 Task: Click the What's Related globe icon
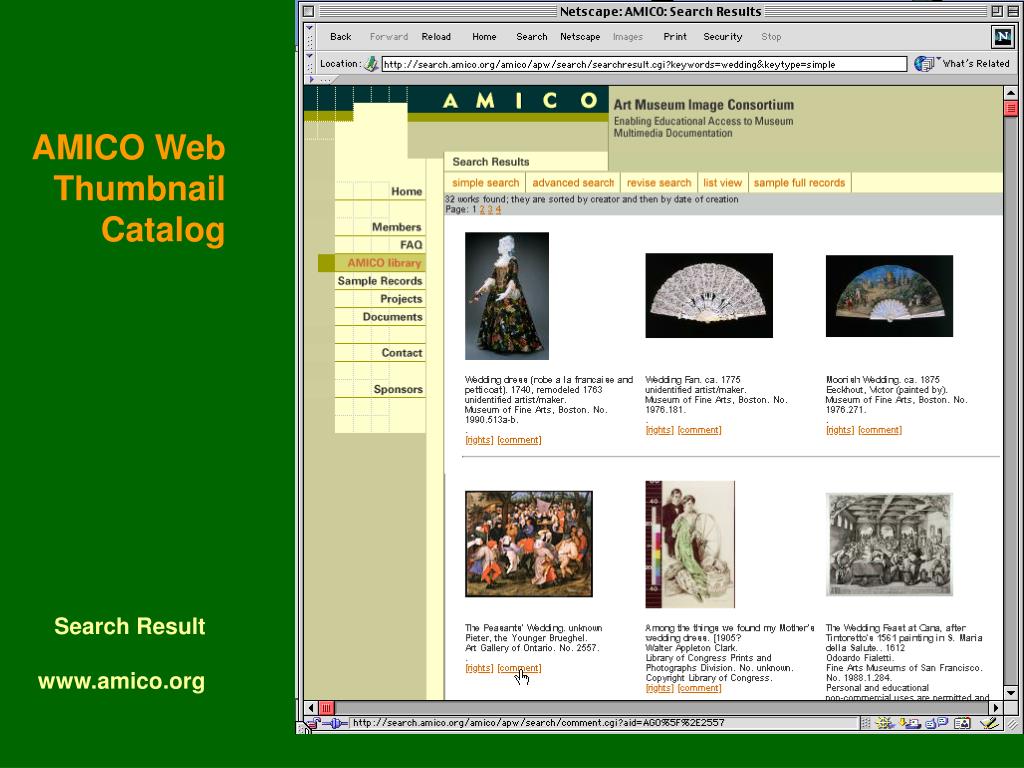923,63
